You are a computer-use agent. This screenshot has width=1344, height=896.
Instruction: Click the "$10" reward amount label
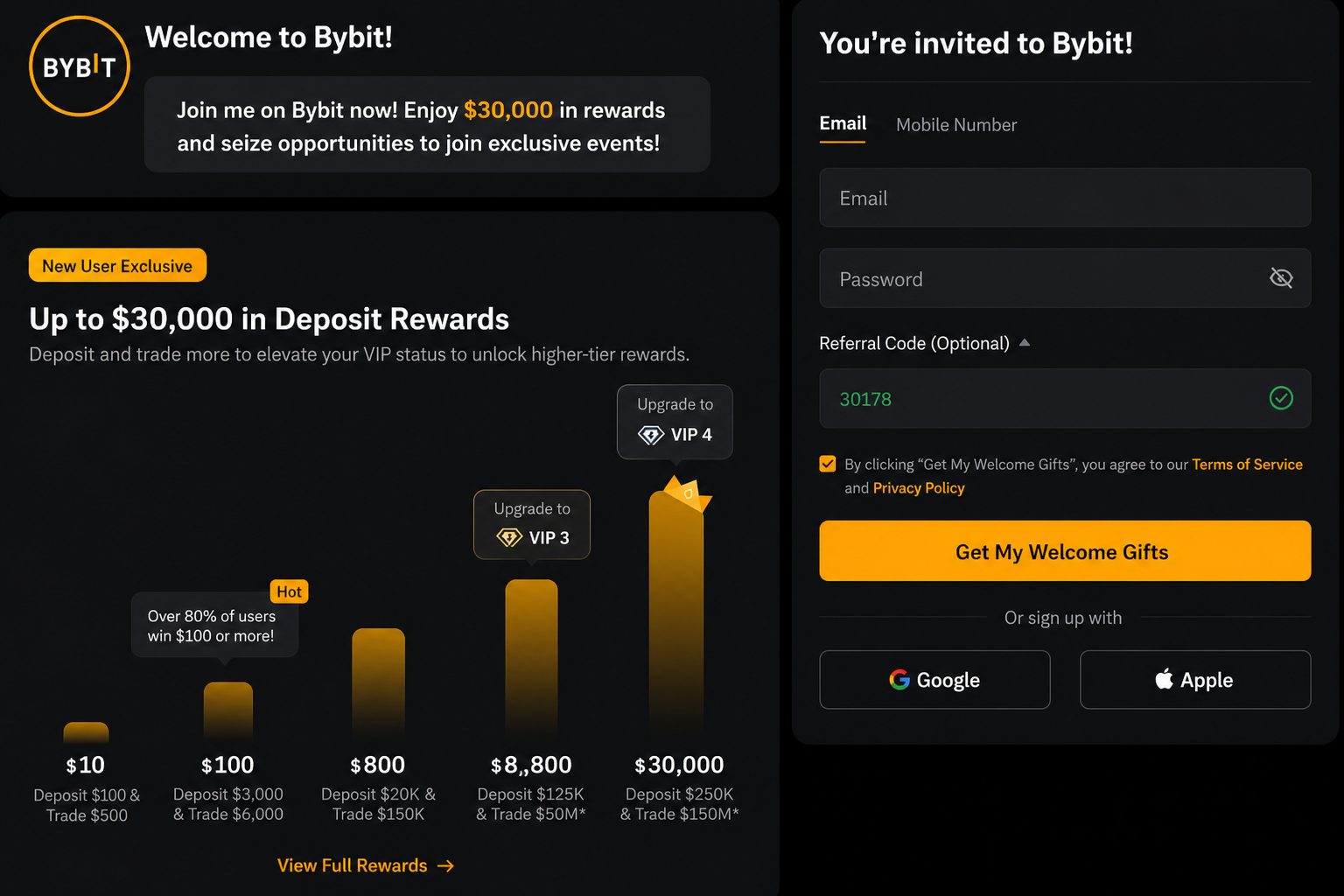pos(86,766)
